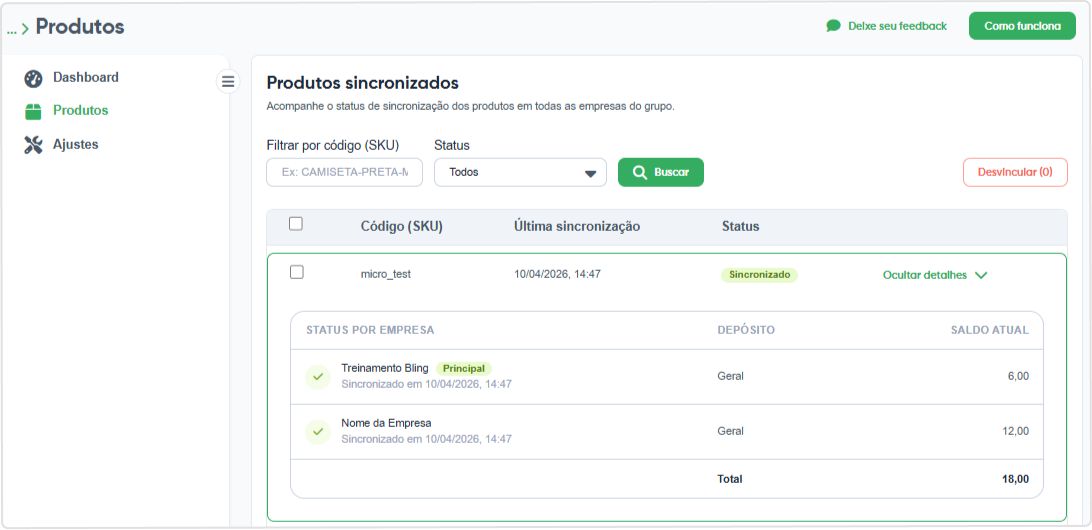Click the sync date 10/04/2026, 14:47 in the micro_test row

[557, 274]
